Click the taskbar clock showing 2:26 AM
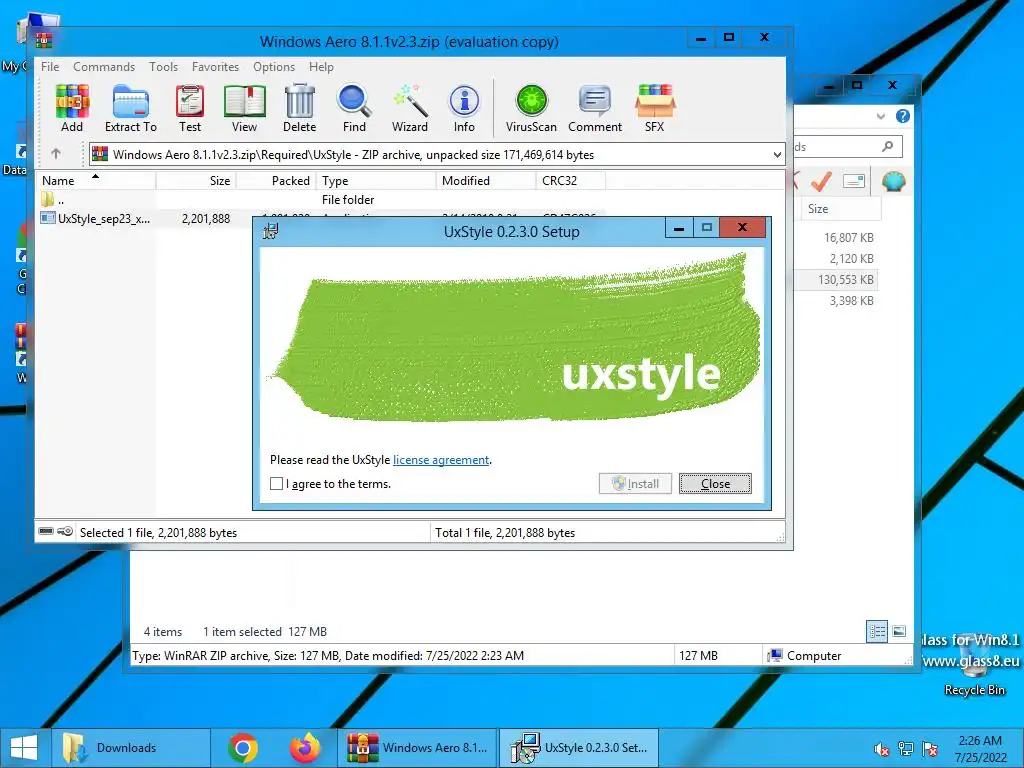 980,748
